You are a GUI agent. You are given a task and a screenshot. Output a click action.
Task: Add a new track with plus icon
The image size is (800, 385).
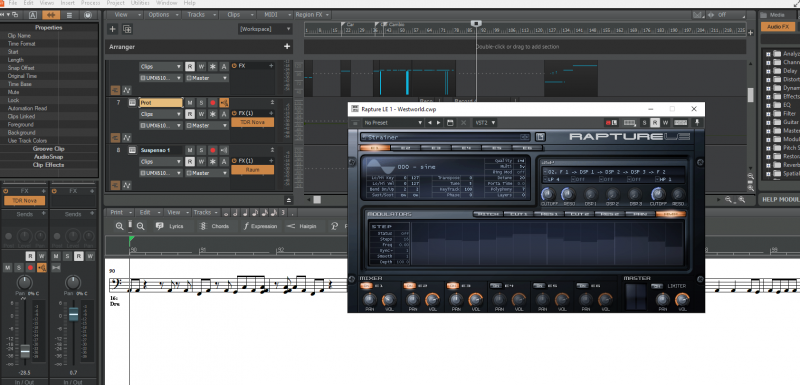click(112, 29)
